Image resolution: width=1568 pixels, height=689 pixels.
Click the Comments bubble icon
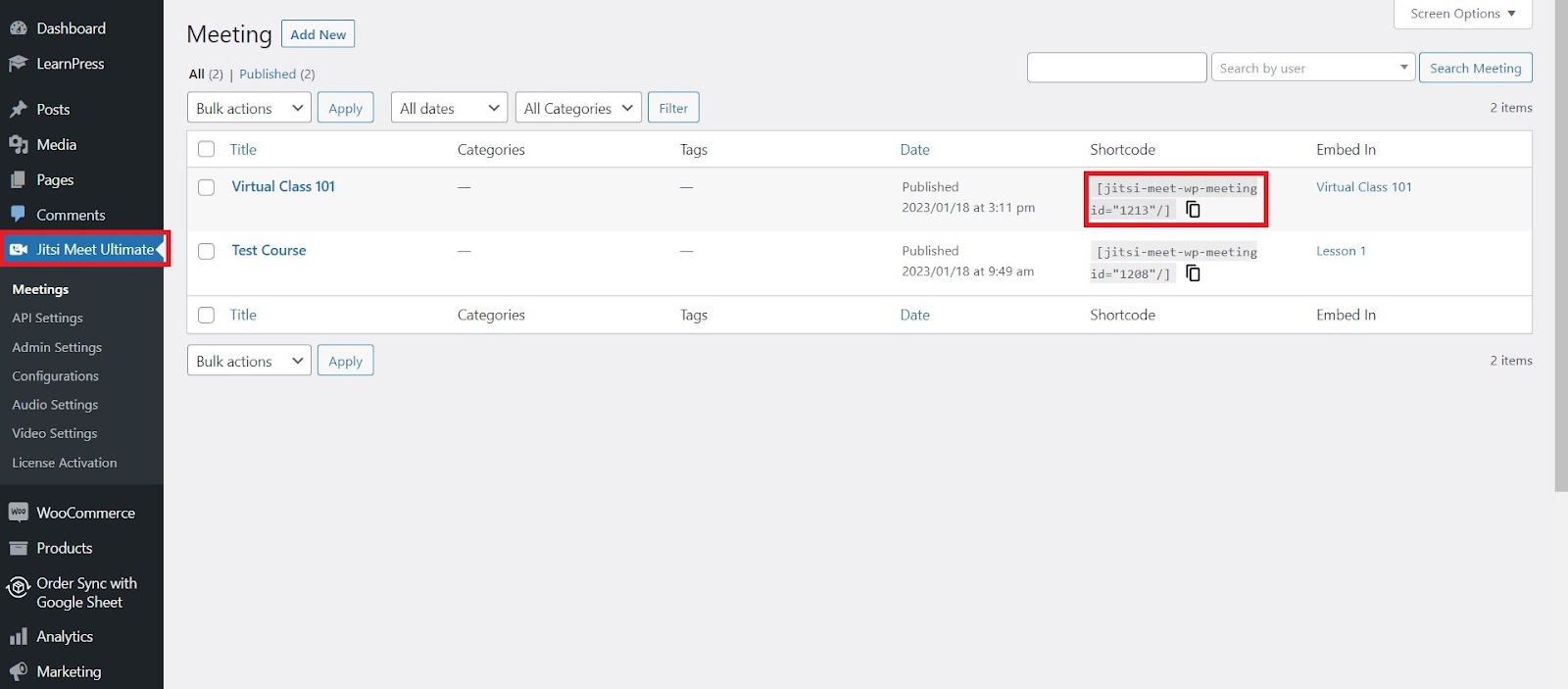pos(18,215)
